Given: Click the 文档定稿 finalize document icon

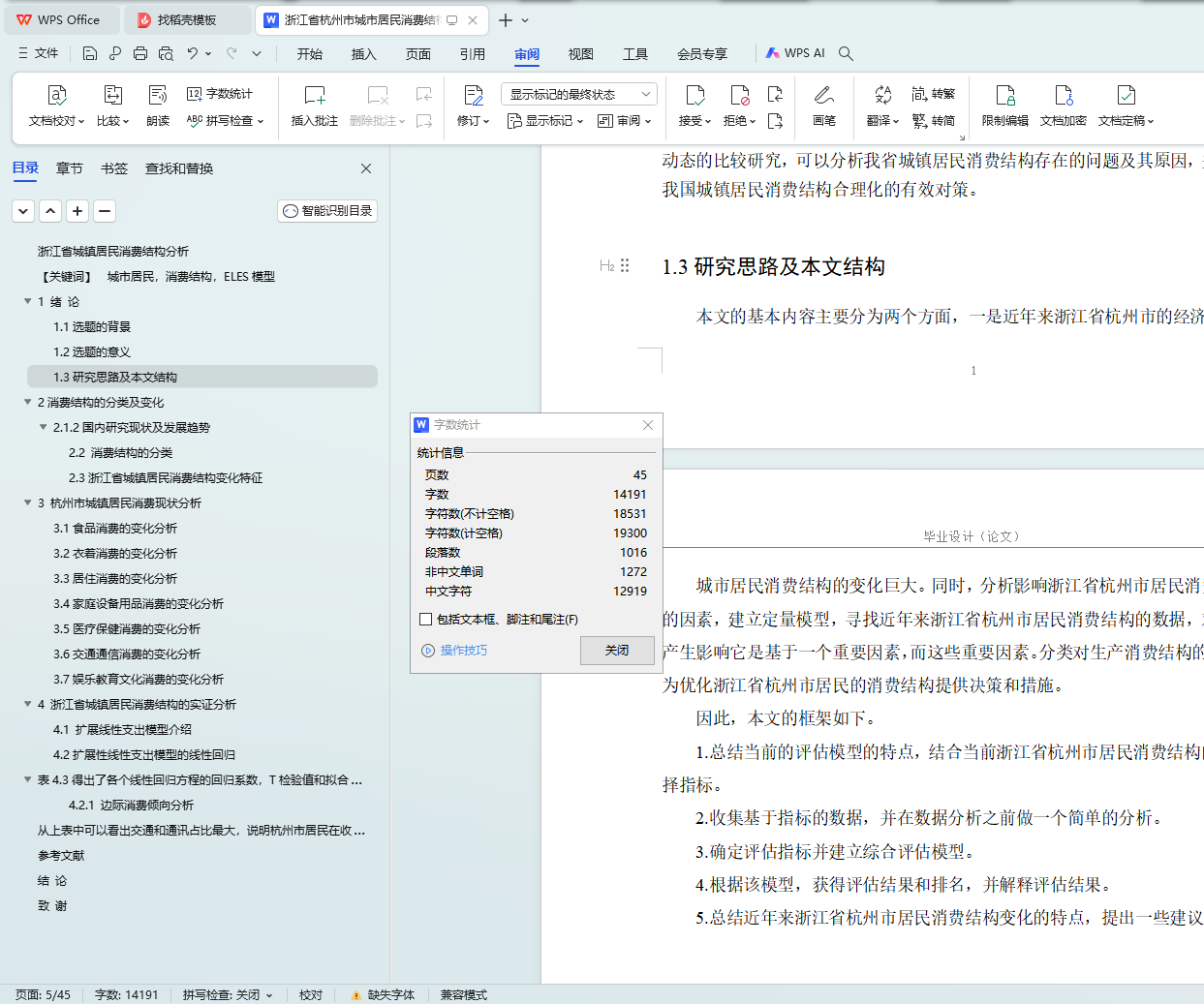Looking at the screenshot, I should click(1126, 106).
